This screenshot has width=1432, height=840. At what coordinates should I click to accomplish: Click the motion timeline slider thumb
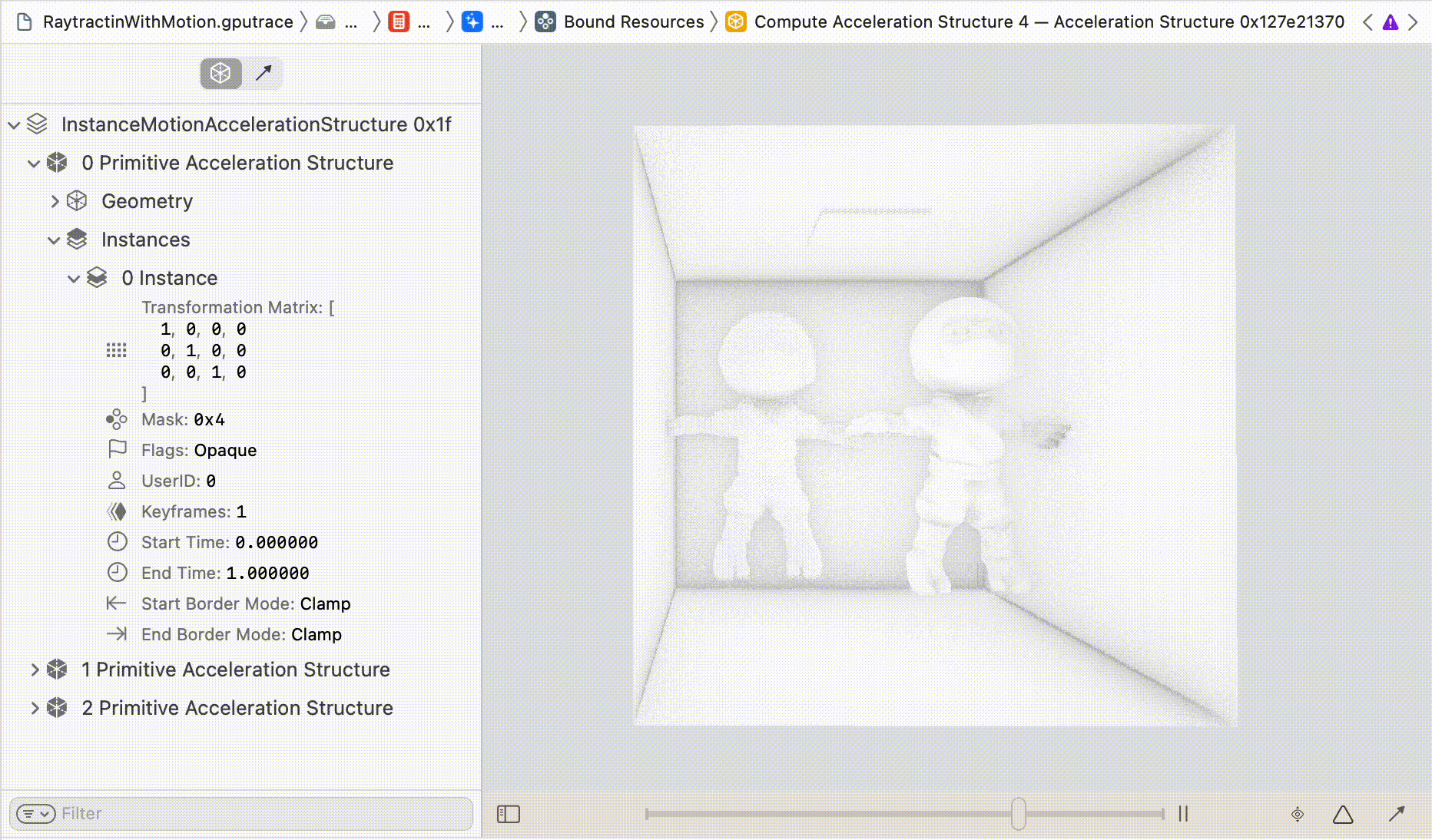click(1019, 814)
